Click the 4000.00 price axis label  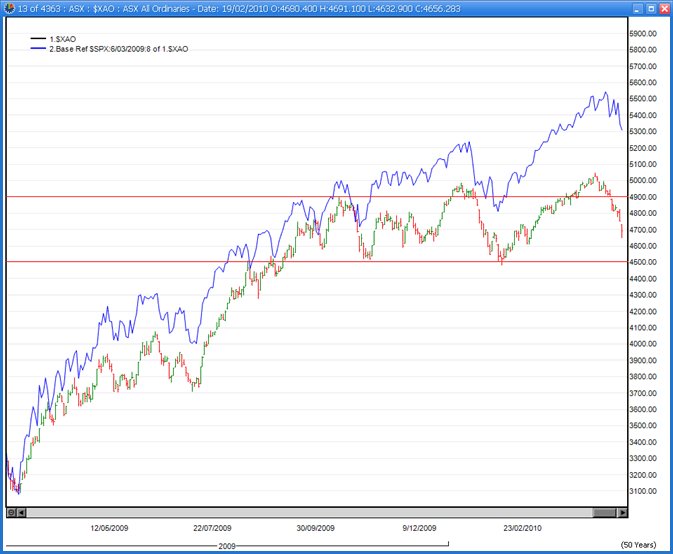pyautogui.click(x=643, y=344)
